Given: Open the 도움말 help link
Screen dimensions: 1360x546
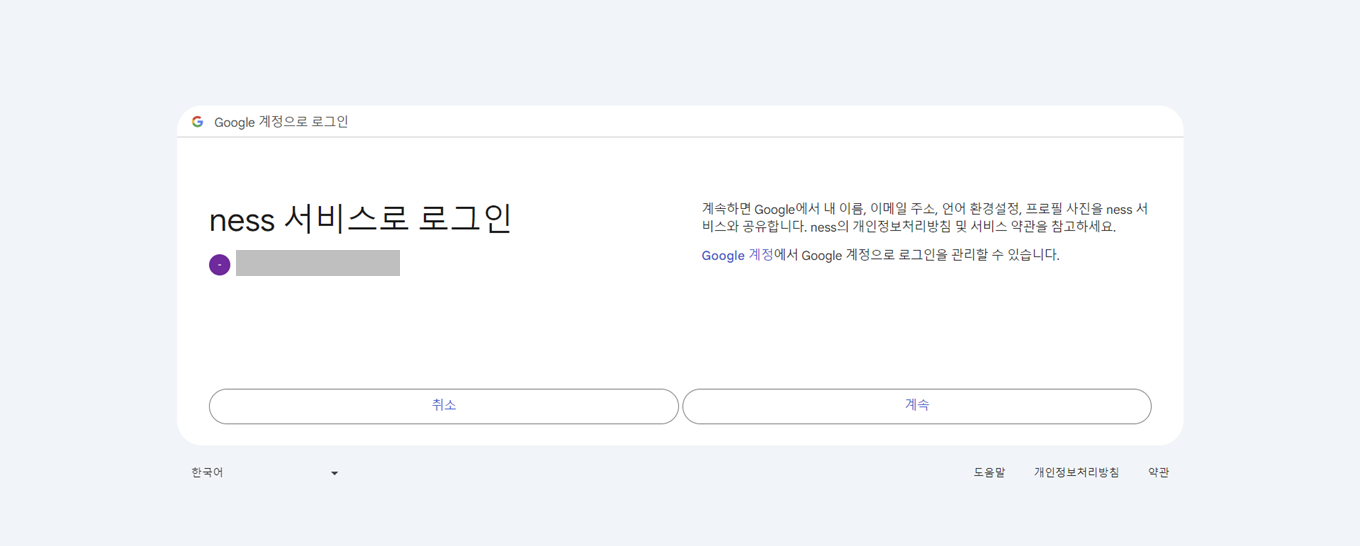Looking at the screenshot, I should 989,473.
